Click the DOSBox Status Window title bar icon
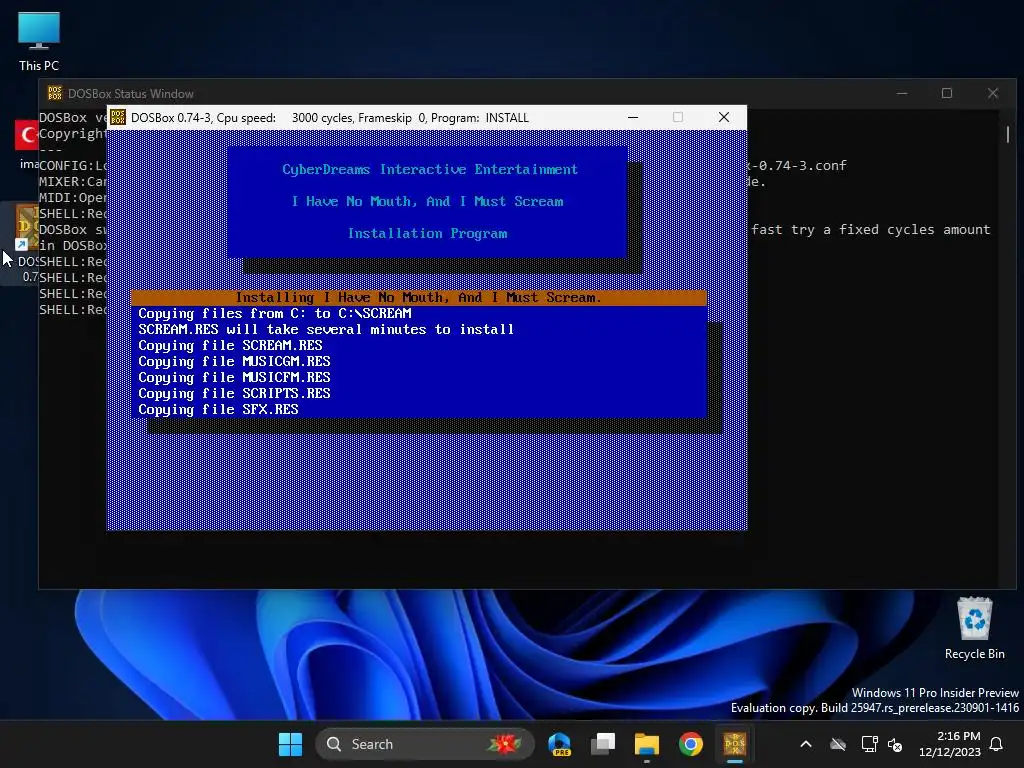 click(55, 93)
